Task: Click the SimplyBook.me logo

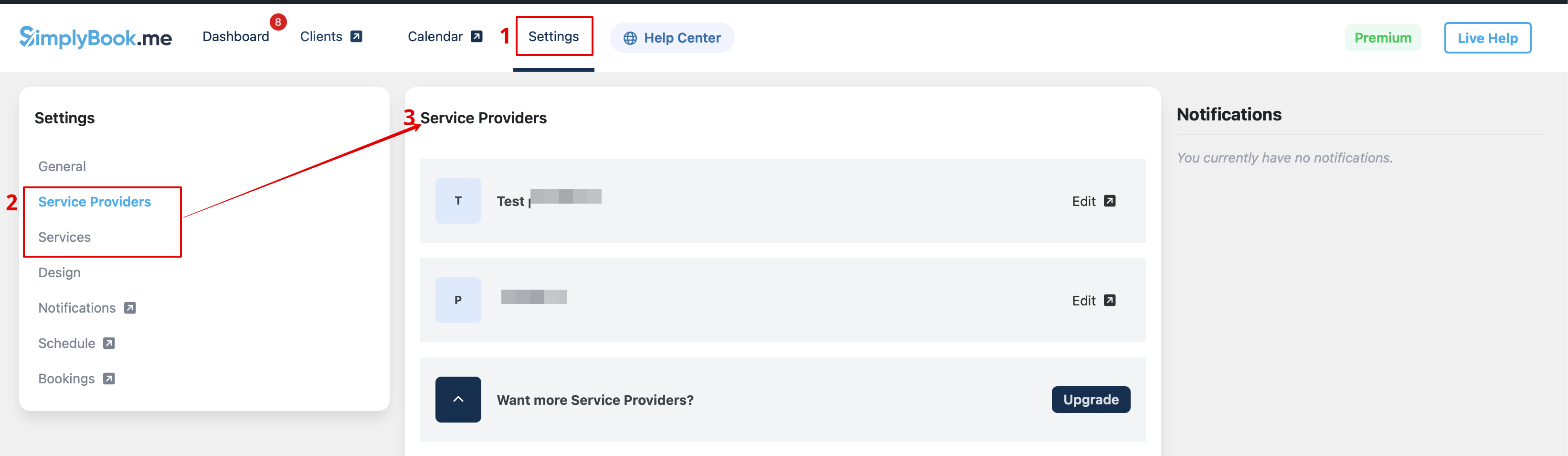Action: tap(95, 38)
